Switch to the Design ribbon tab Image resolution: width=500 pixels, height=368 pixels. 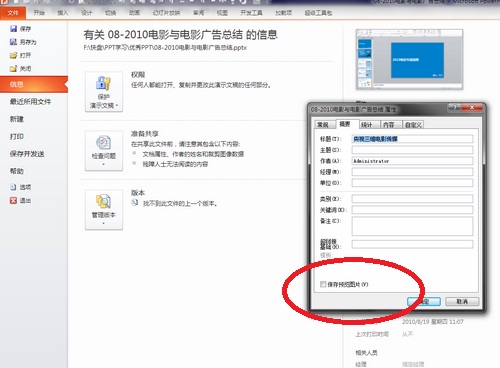87,13
